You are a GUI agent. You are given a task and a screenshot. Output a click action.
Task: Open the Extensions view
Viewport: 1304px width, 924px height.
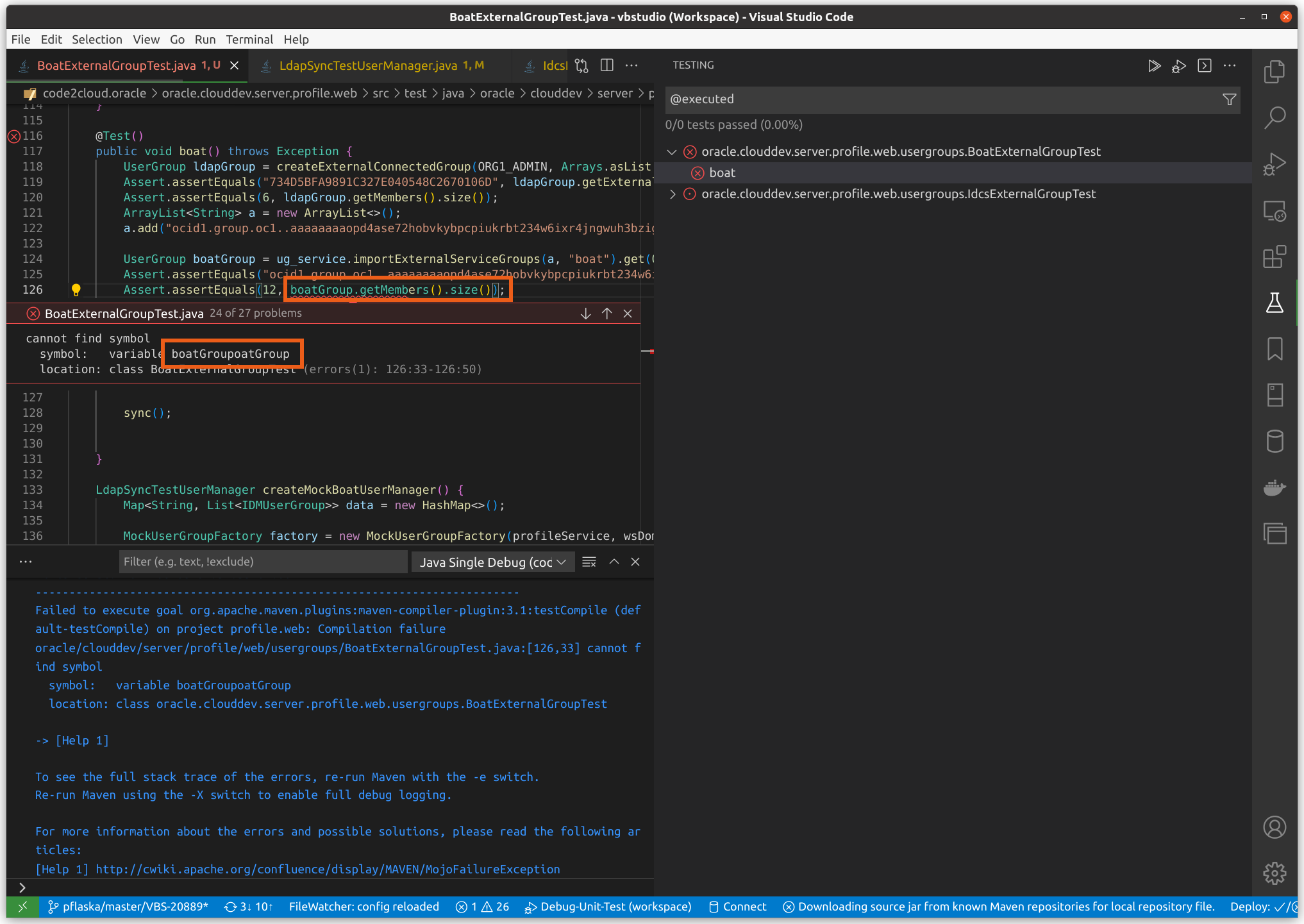pos(1275,256)
